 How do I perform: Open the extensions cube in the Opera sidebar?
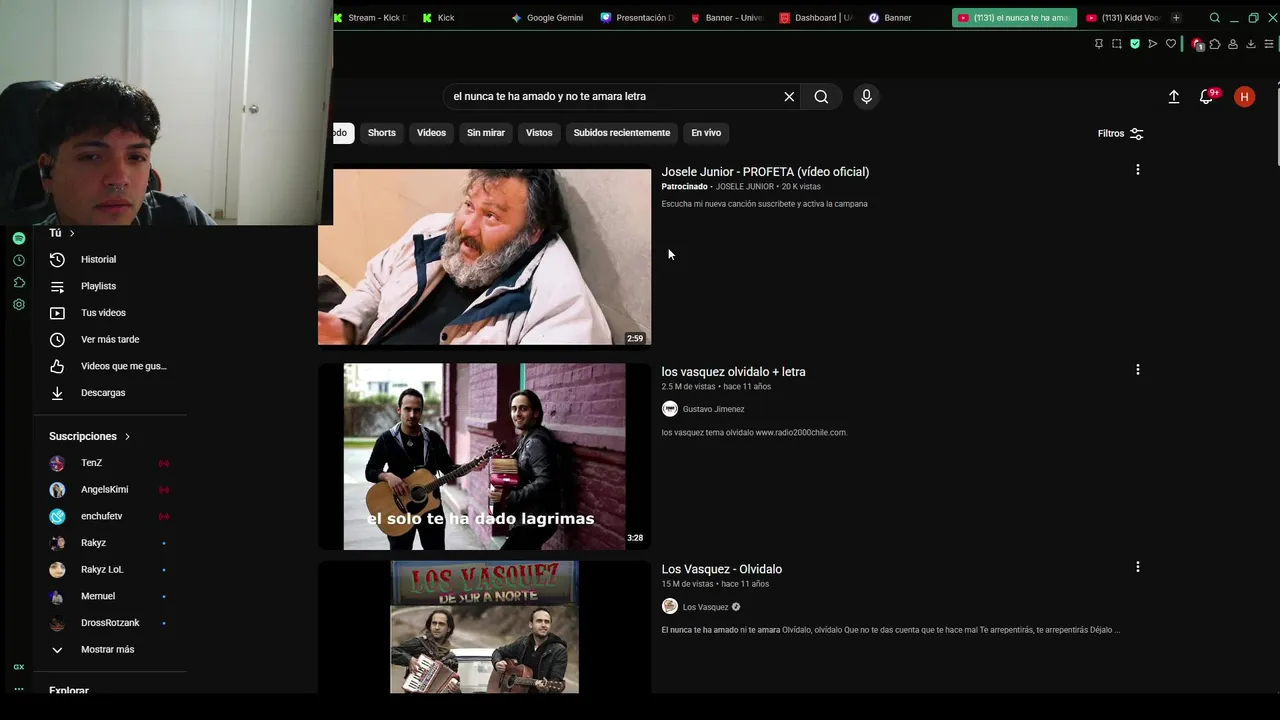coord(19,282)
